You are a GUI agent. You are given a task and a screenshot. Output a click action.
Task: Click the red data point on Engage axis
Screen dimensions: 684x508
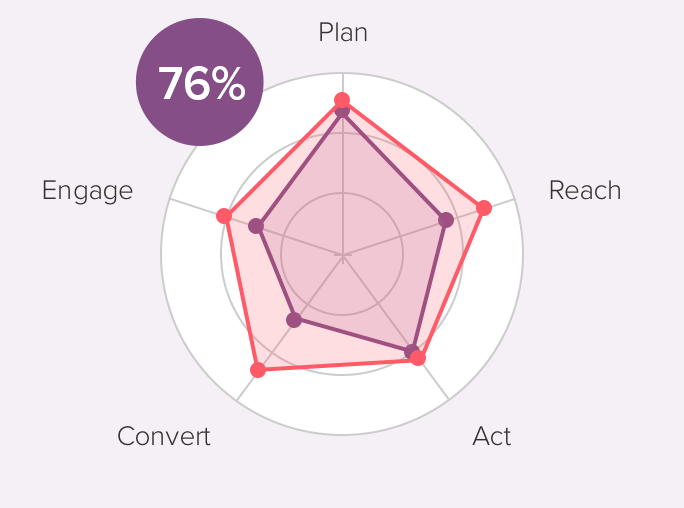coord(224,216)
